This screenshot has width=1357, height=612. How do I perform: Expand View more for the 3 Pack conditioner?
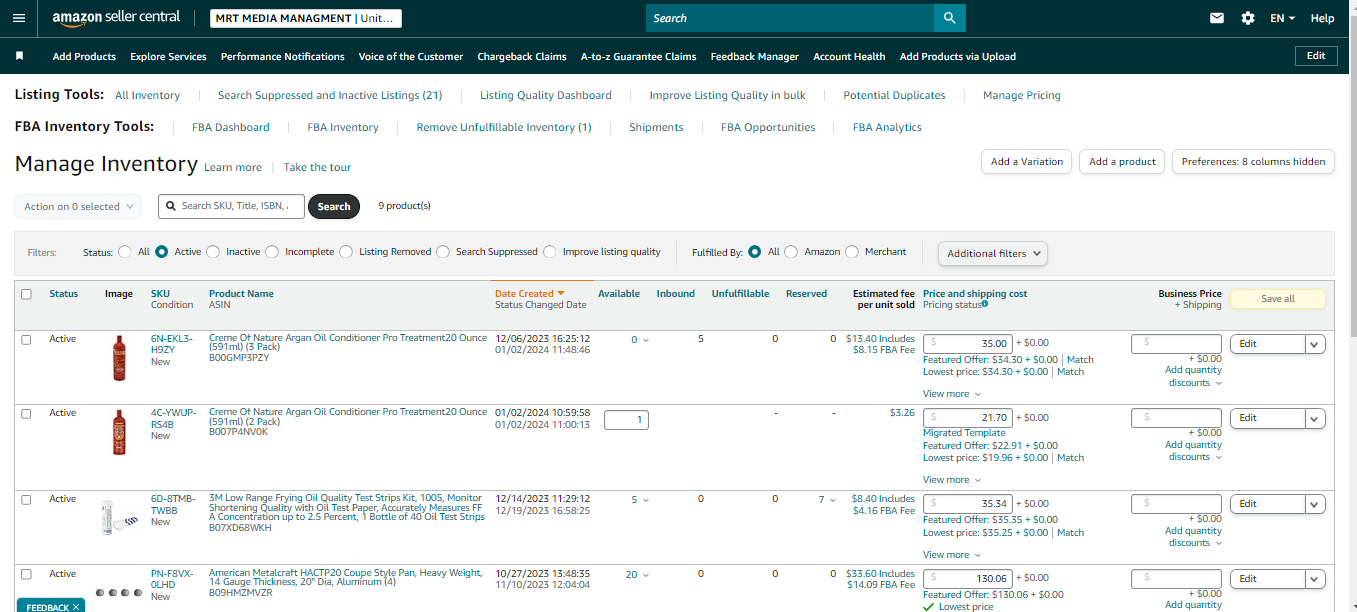pos(951,394)
